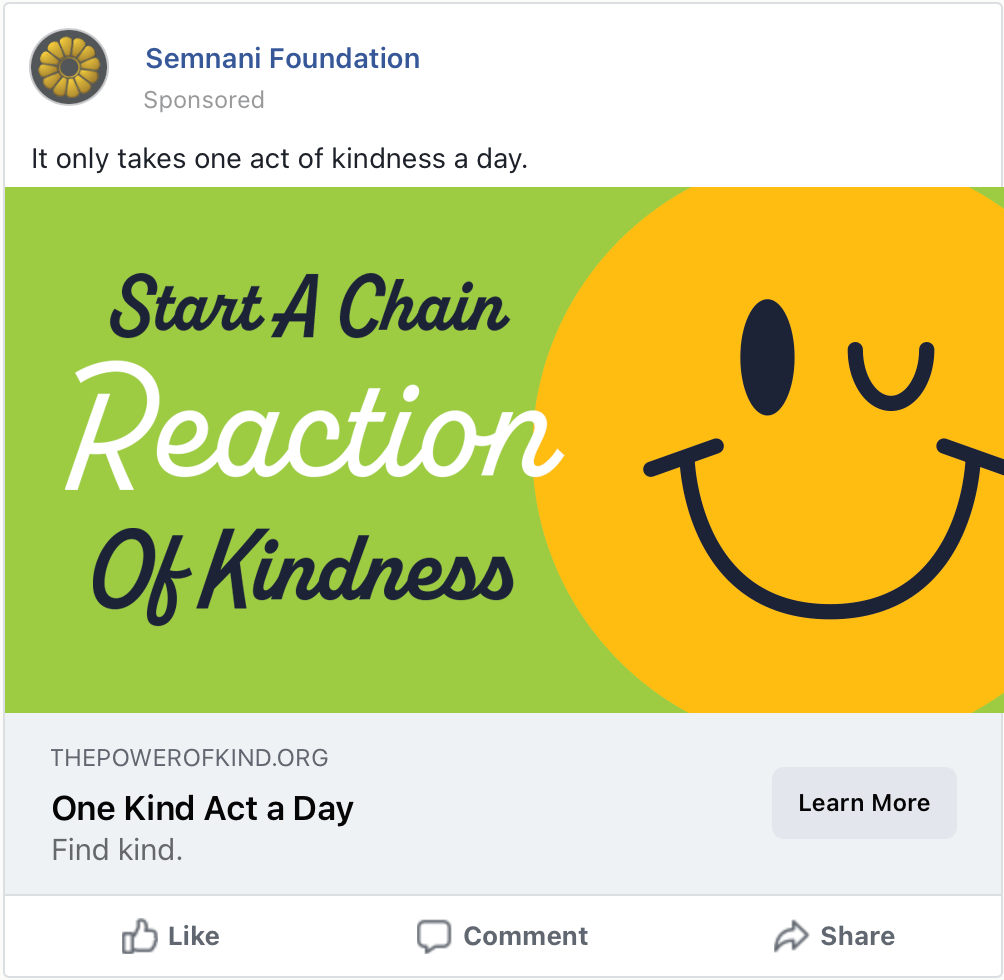Click the One Kind Act a Day headline
Viewport: 1004px width, 980px height.
point(202,808)
